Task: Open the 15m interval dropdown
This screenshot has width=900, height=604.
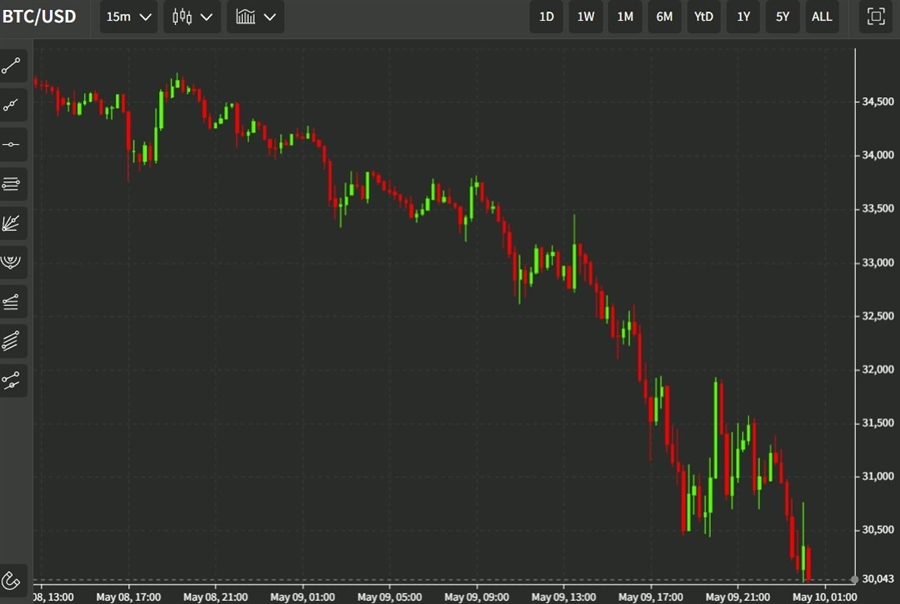Action: [x=129, y=17]
